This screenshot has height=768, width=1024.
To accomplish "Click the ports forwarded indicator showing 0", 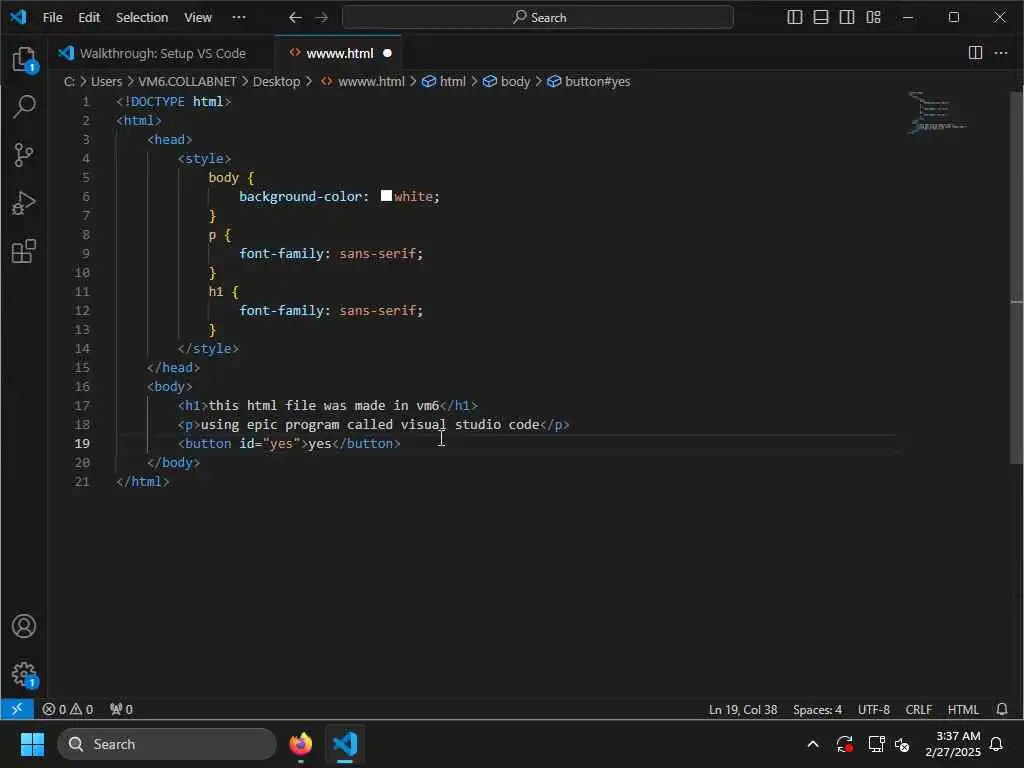I will (x=121, y=709).
